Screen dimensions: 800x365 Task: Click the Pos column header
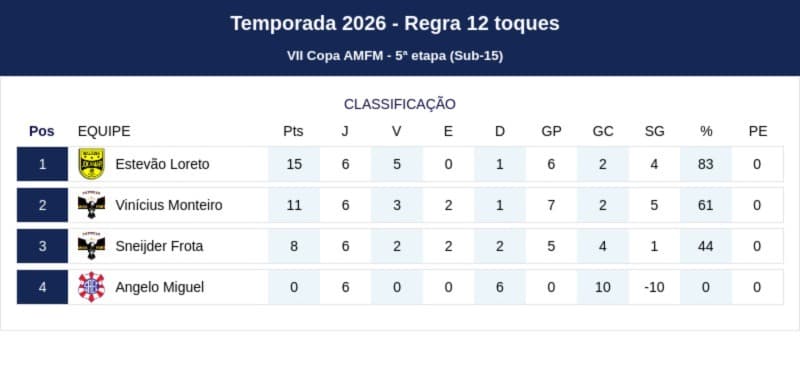point(42,131)
